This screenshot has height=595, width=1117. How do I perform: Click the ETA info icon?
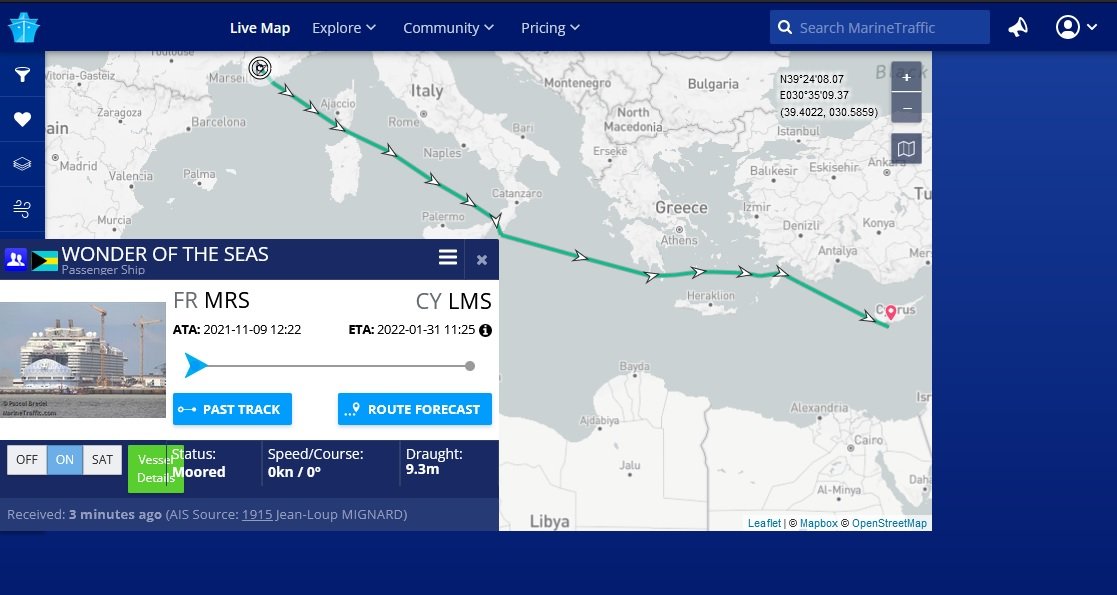485,330
